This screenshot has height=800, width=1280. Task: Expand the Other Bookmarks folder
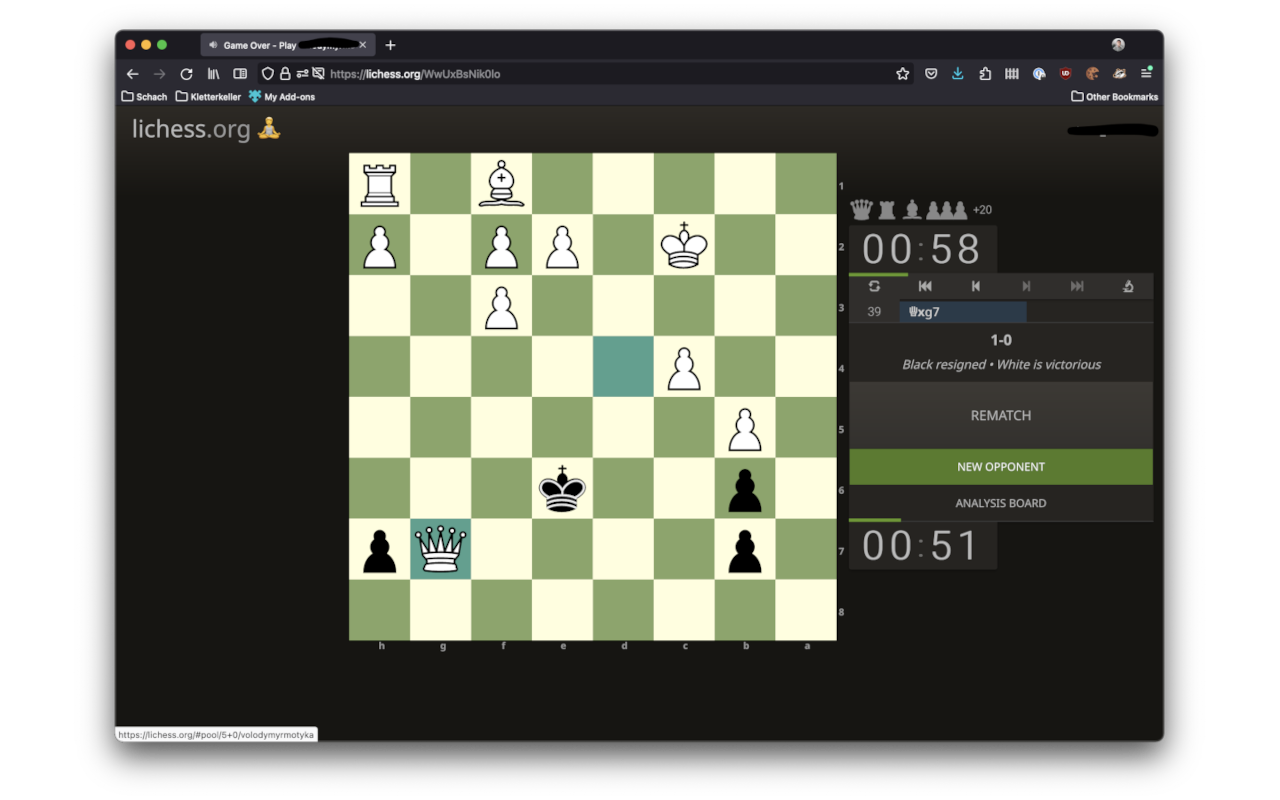coord(1114,97)
